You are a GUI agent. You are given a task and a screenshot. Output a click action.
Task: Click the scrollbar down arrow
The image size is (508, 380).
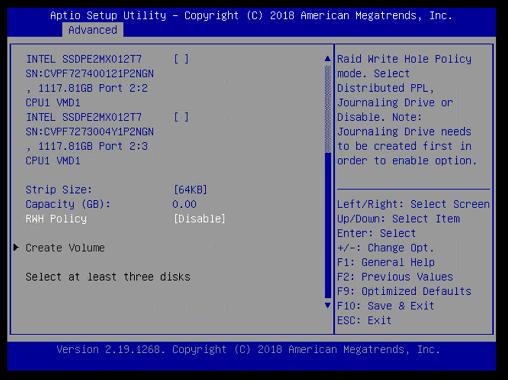click(328, 305)
